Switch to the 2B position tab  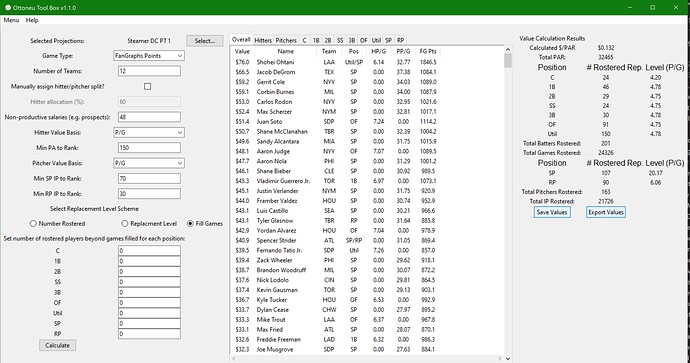point(328,40)
